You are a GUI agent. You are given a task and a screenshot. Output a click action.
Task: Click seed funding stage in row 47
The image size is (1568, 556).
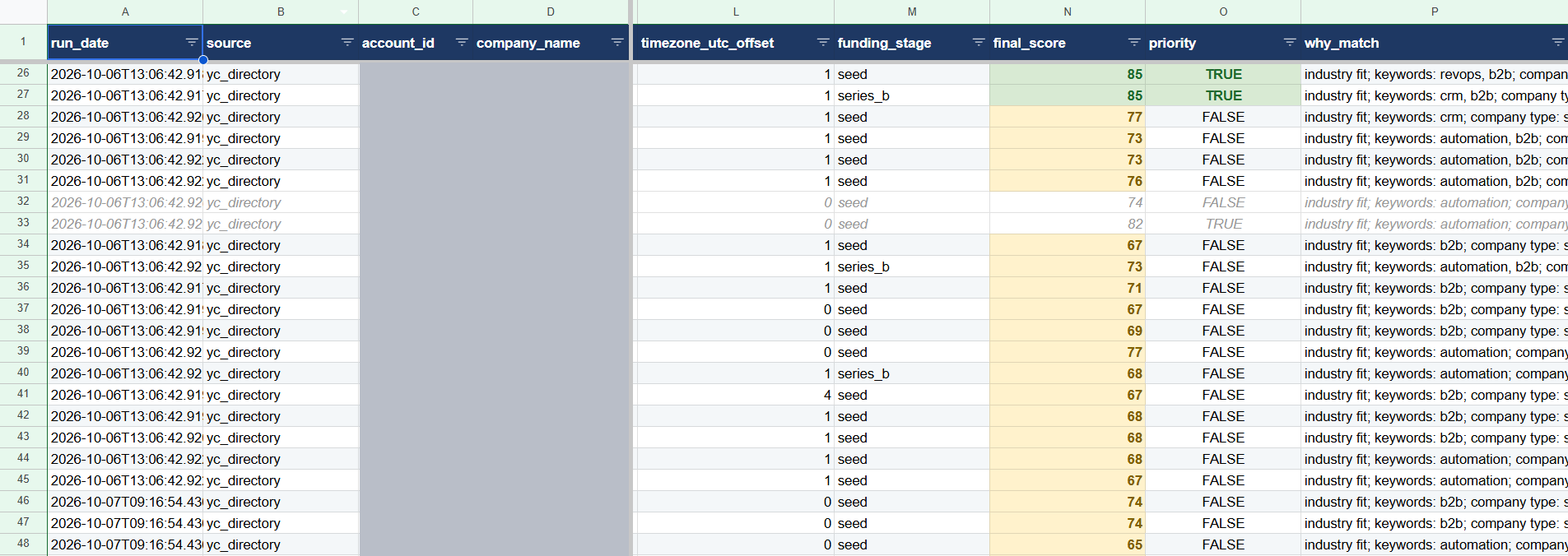coord(912,523)
